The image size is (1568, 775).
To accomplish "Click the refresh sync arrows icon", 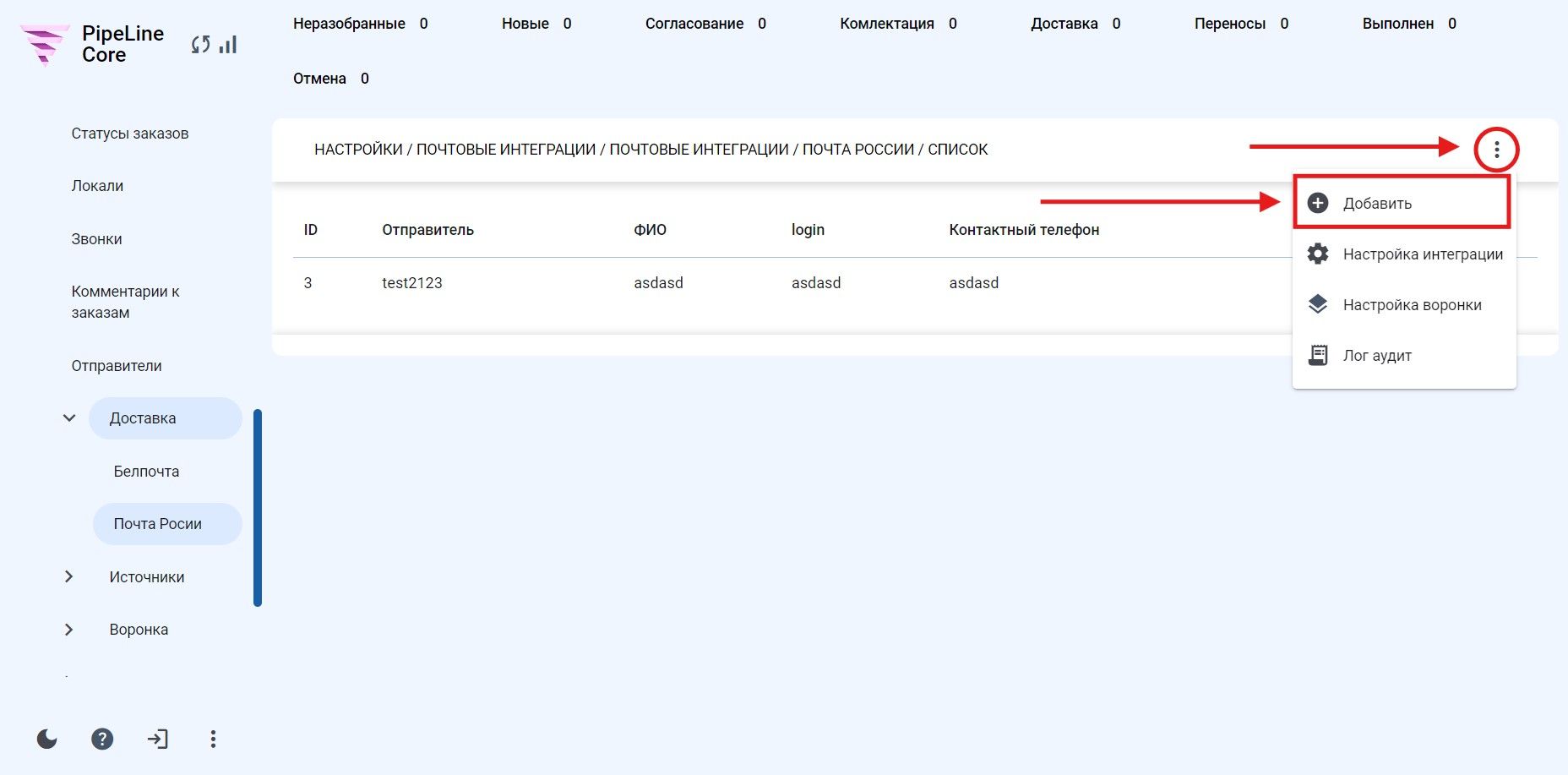I will 200,45.
